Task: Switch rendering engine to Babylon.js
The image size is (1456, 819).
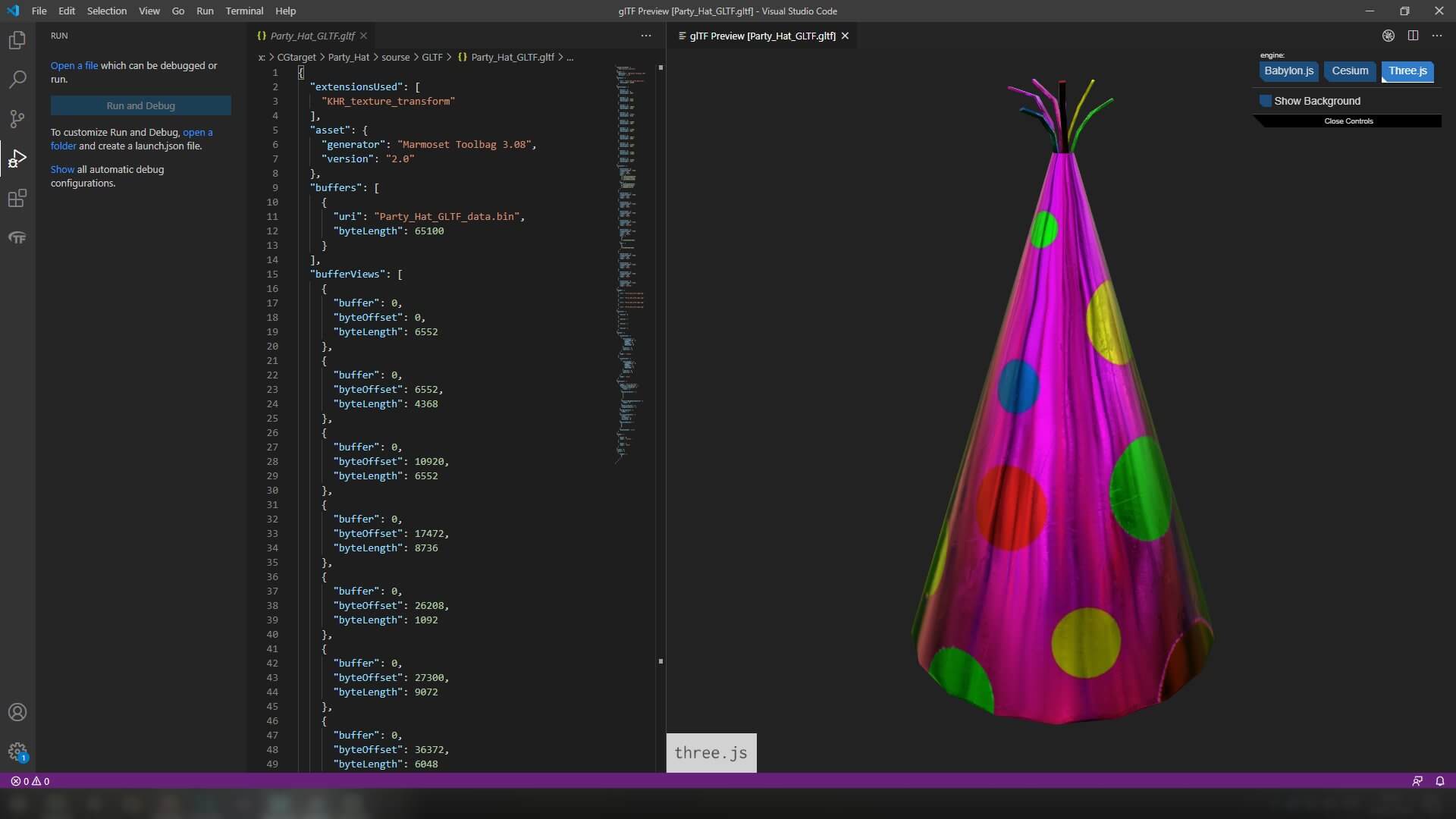Action: [x=1288, y=71]
